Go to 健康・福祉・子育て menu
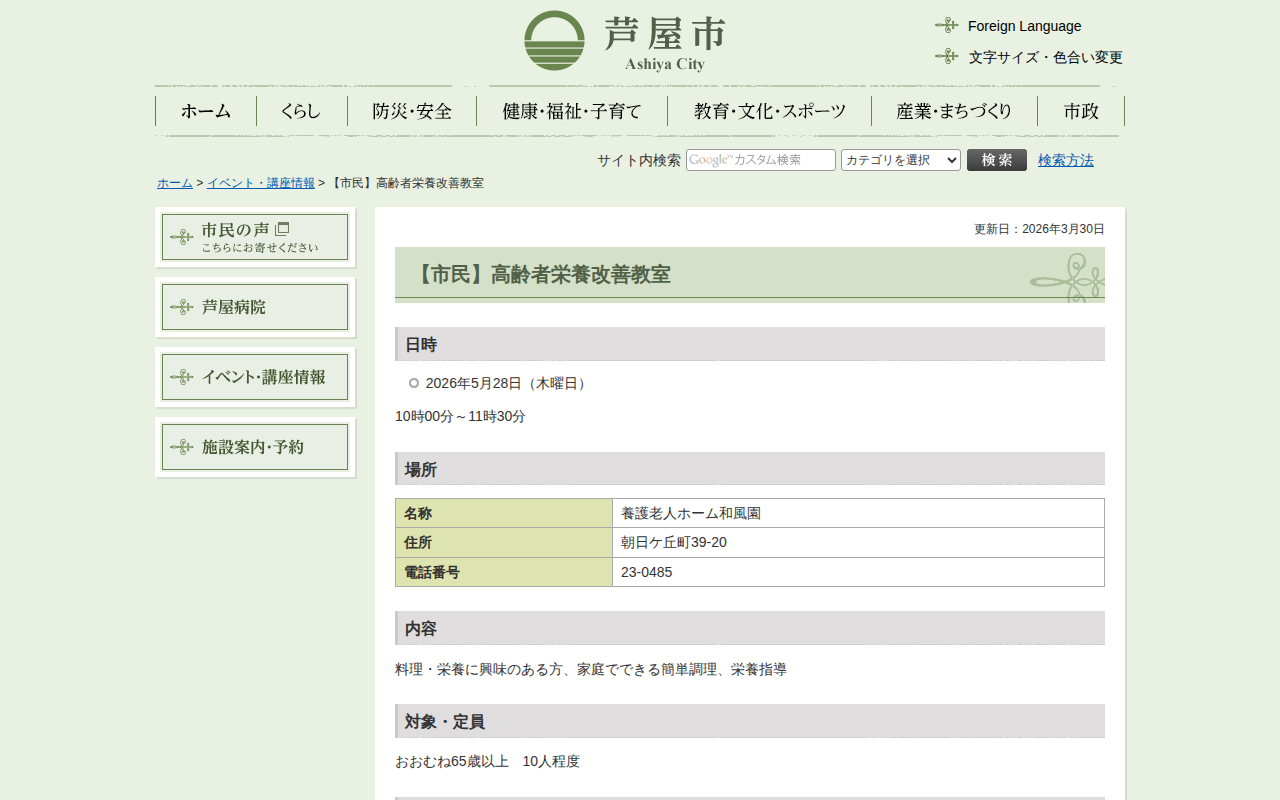 click(x=572, y=111)
